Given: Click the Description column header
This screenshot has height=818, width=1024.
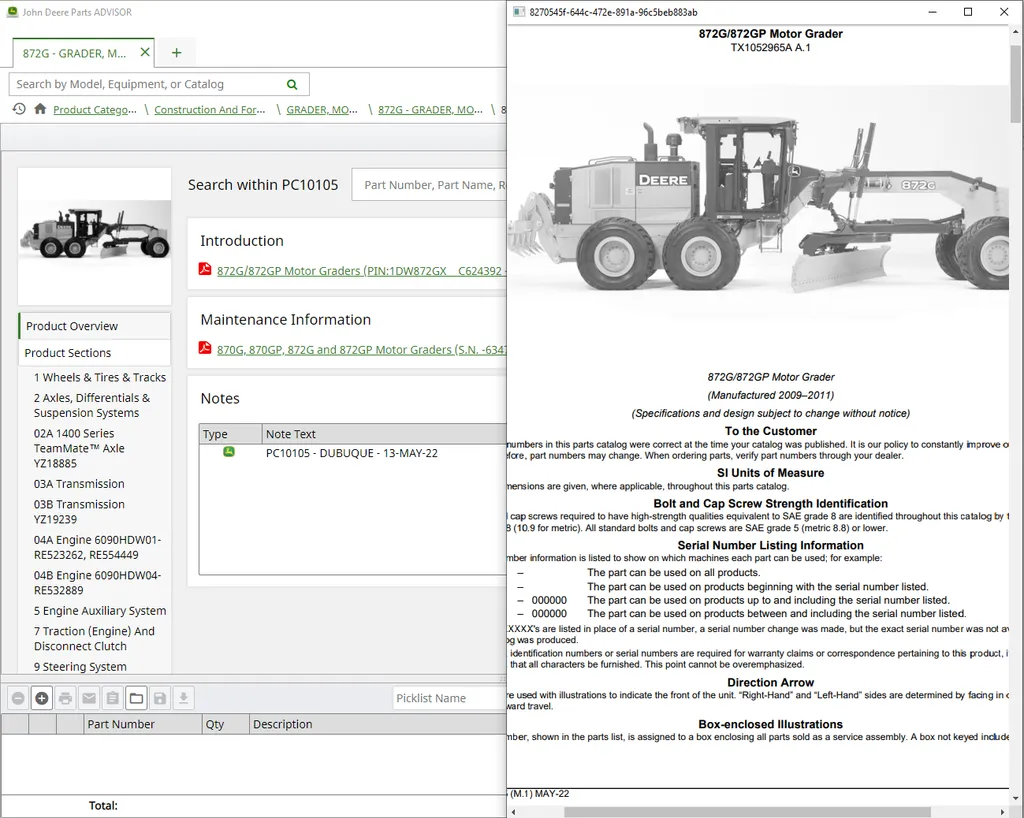Looking at the screenshot, I should coord(377,724).
